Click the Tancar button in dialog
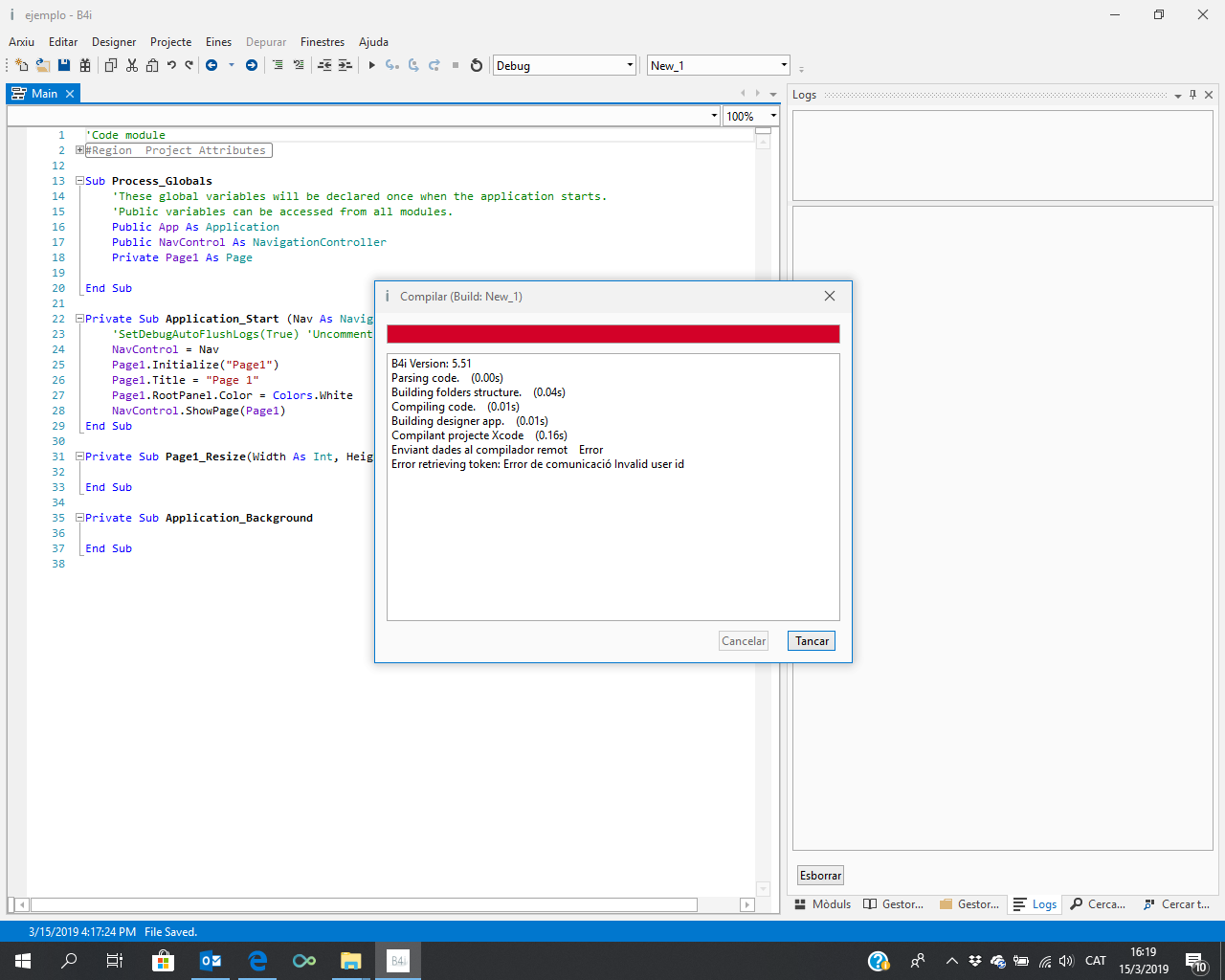The width and height of the screenshot is (1225, 980). (x=812, y=641)
